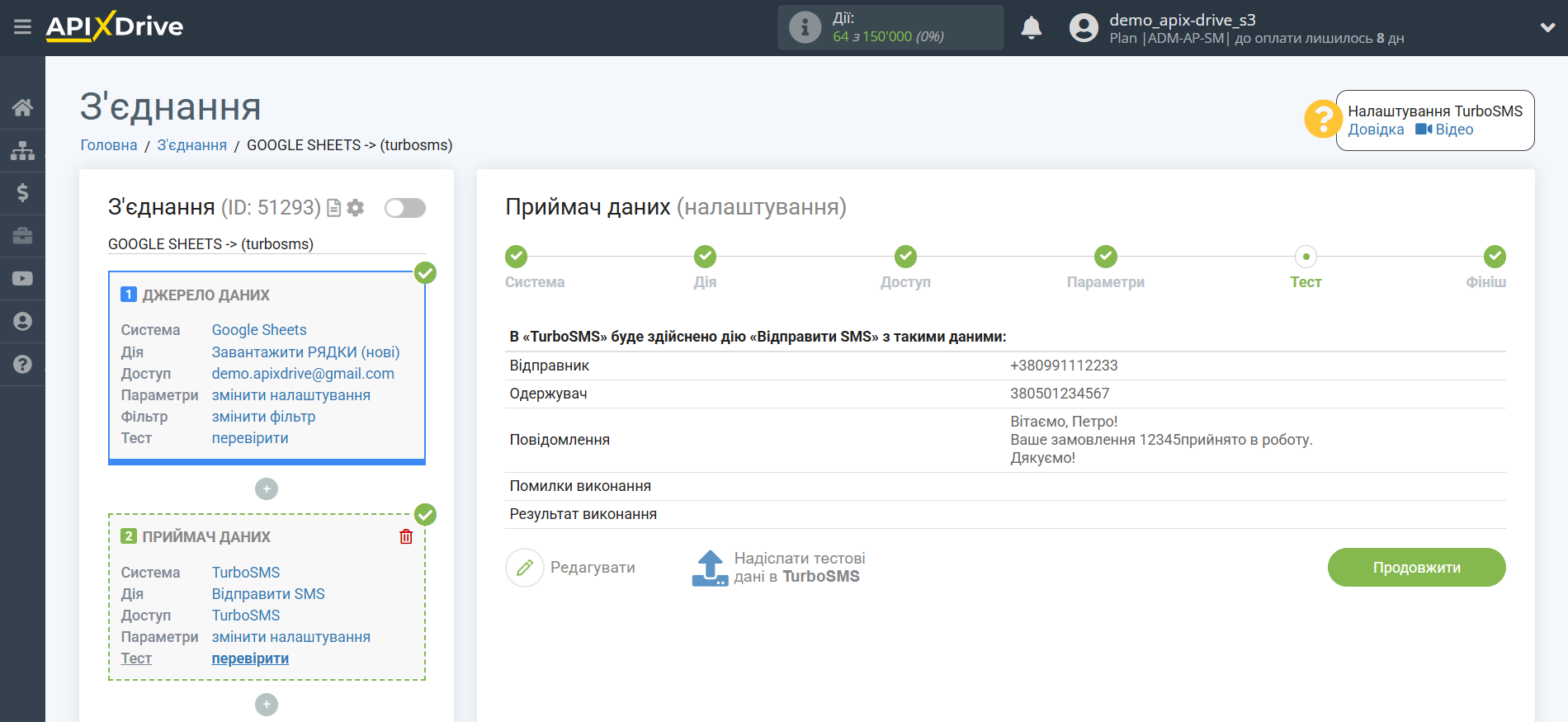Go to Тест wizard step
This screenshot has height=722, width=1568.
(1306, 257)
